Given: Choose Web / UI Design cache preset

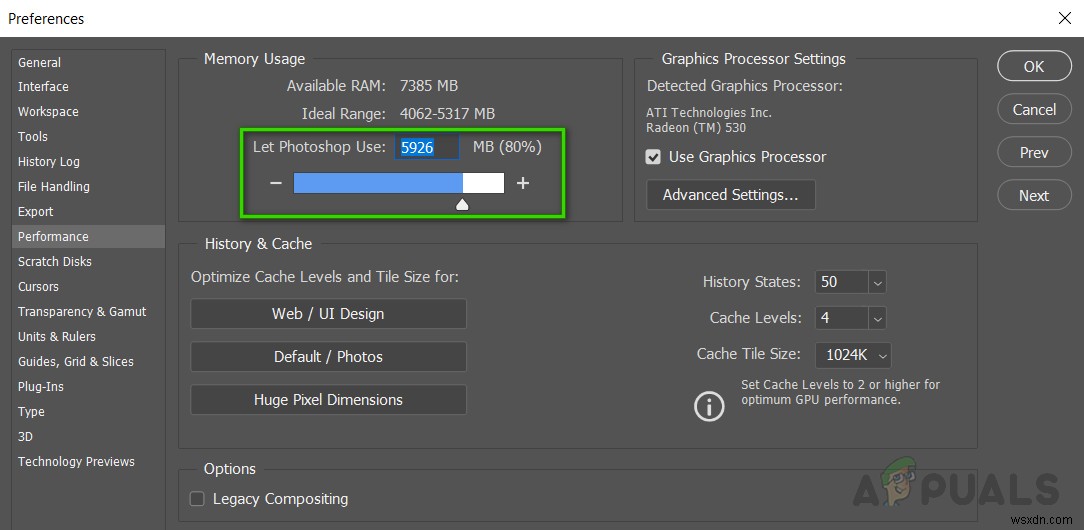Looking at the screenshot, I should [x=328, y=314].
